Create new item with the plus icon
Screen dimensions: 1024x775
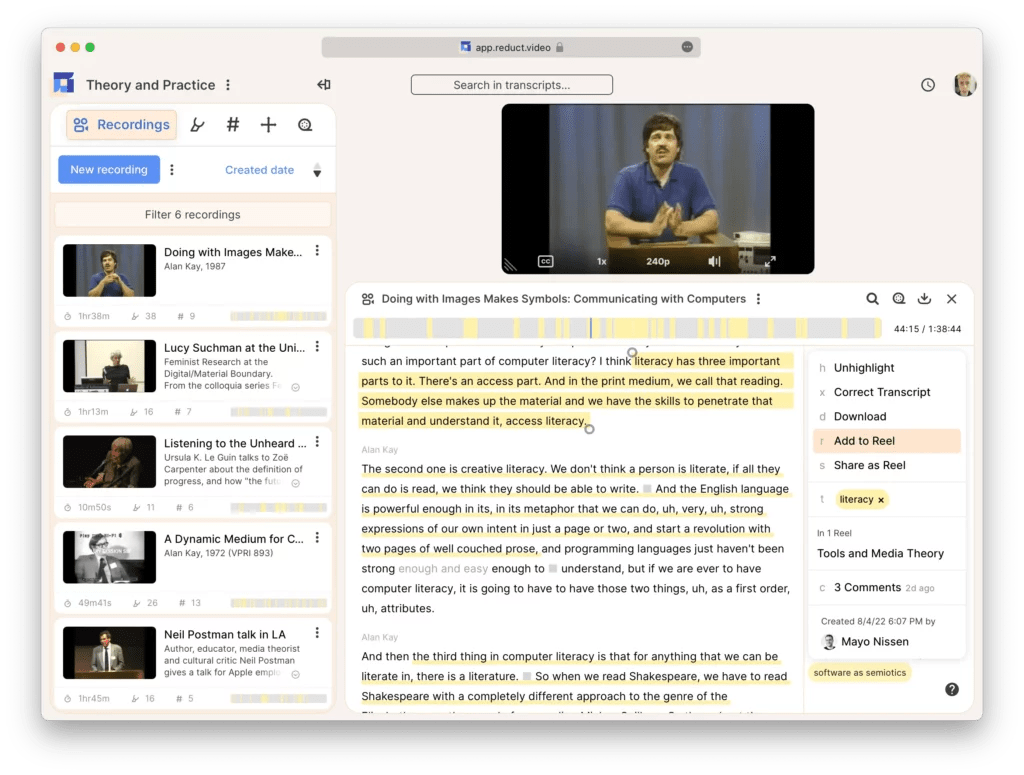pos(268,124)
